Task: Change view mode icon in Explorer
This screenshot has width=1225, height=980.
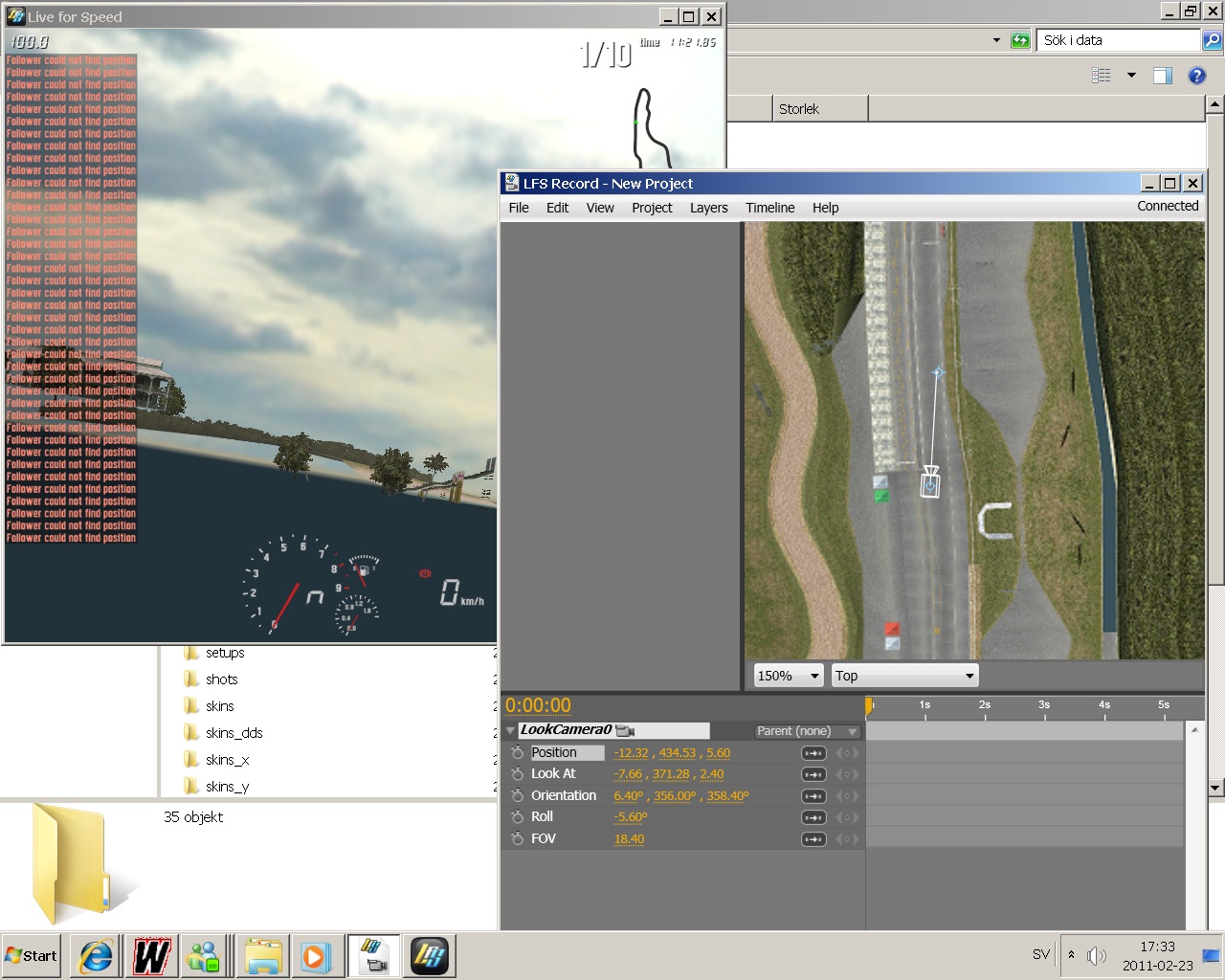Action: 1102,76
